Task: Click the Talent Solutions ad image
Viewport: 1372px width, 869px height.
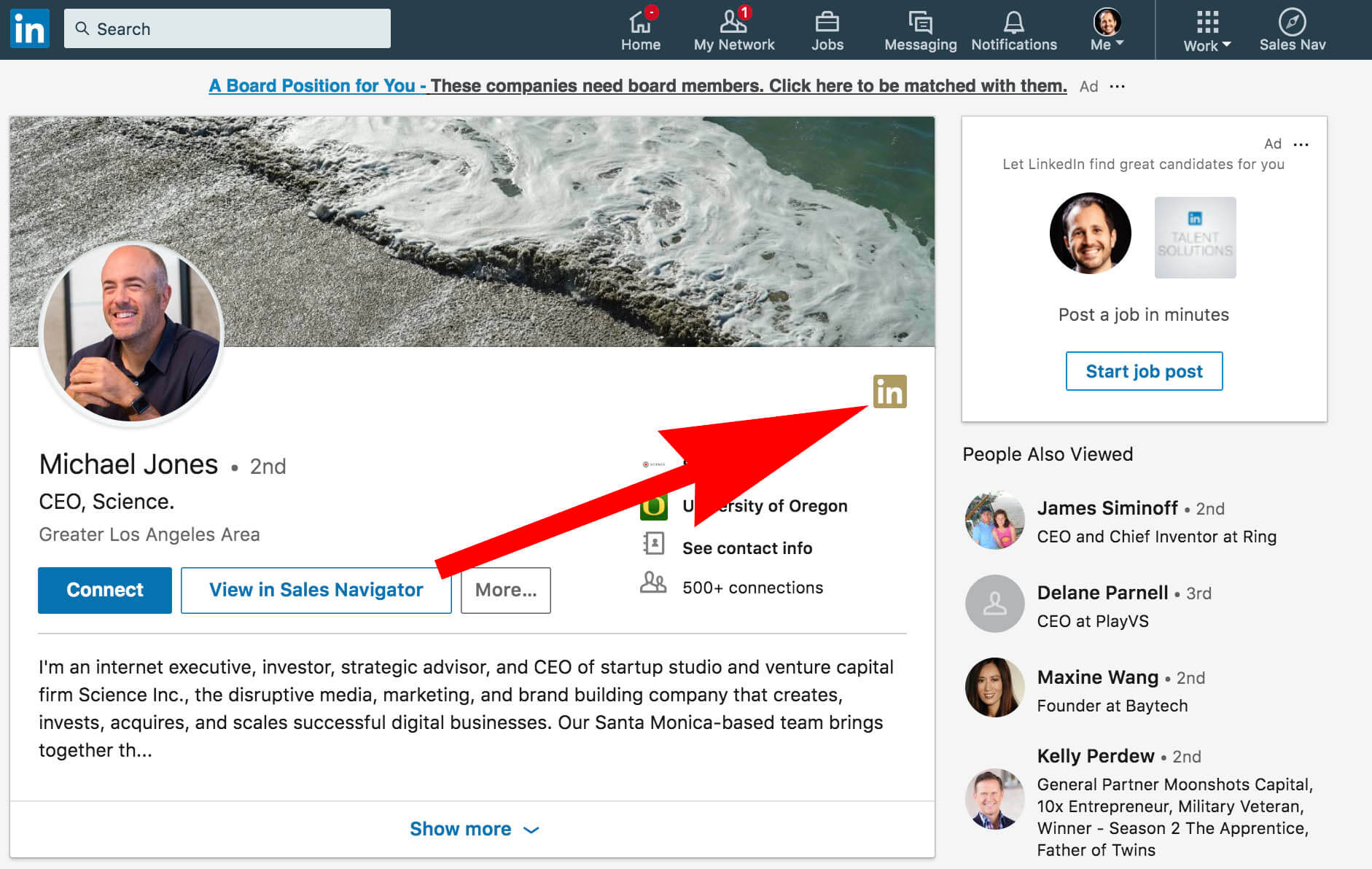Action: coord(1196,238)
